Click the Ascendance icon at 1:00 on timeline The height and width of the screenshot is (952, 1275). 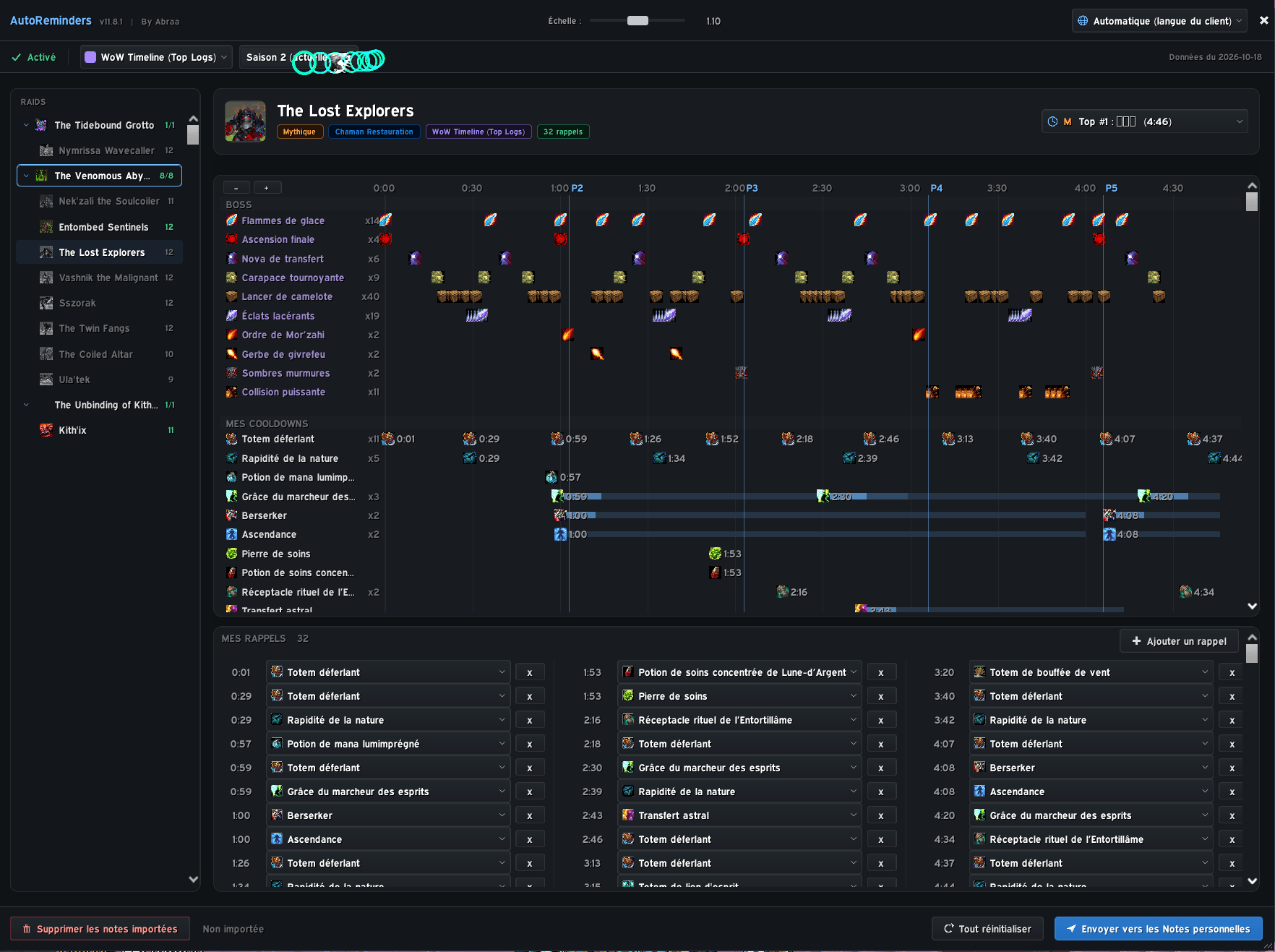pos(560,534)
